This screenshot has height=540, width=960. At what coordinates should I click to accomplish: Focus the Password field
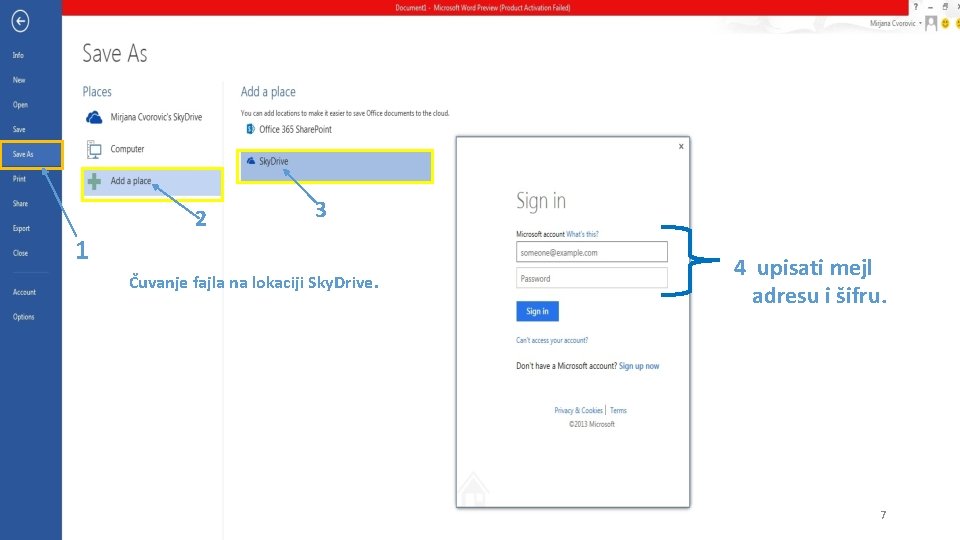591,278
